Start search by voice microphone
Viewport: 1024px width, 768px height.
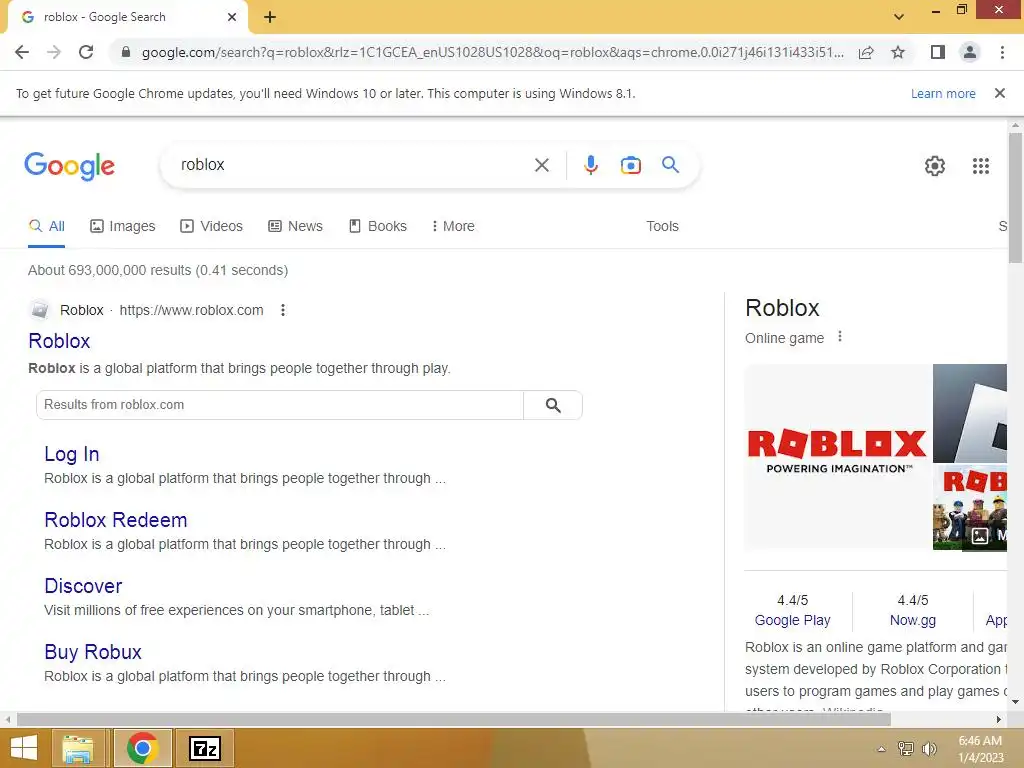(591, 165)
